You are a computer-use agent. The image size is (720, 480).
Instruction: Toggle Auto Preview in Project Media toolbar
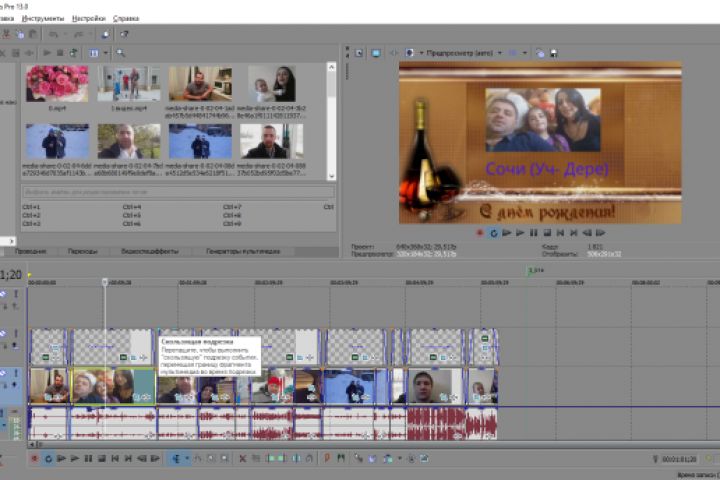[73, 53]
